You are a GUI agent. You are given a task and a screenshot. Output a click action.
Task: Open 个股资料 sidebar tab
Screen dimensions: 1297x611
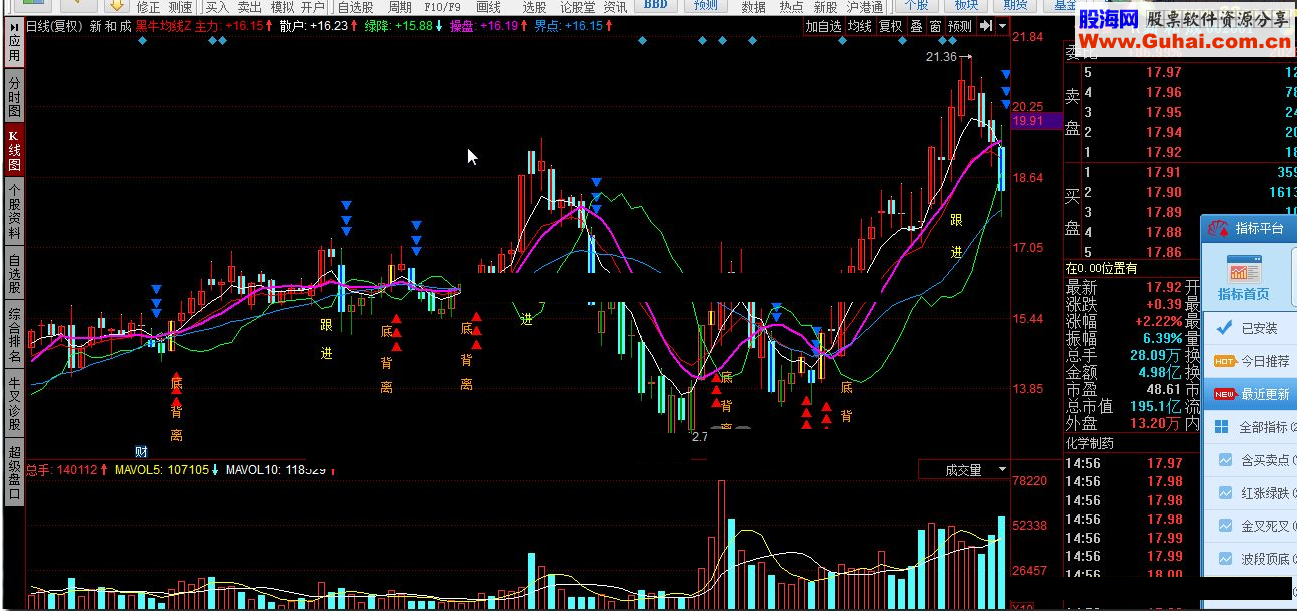[x=14, y=212]
